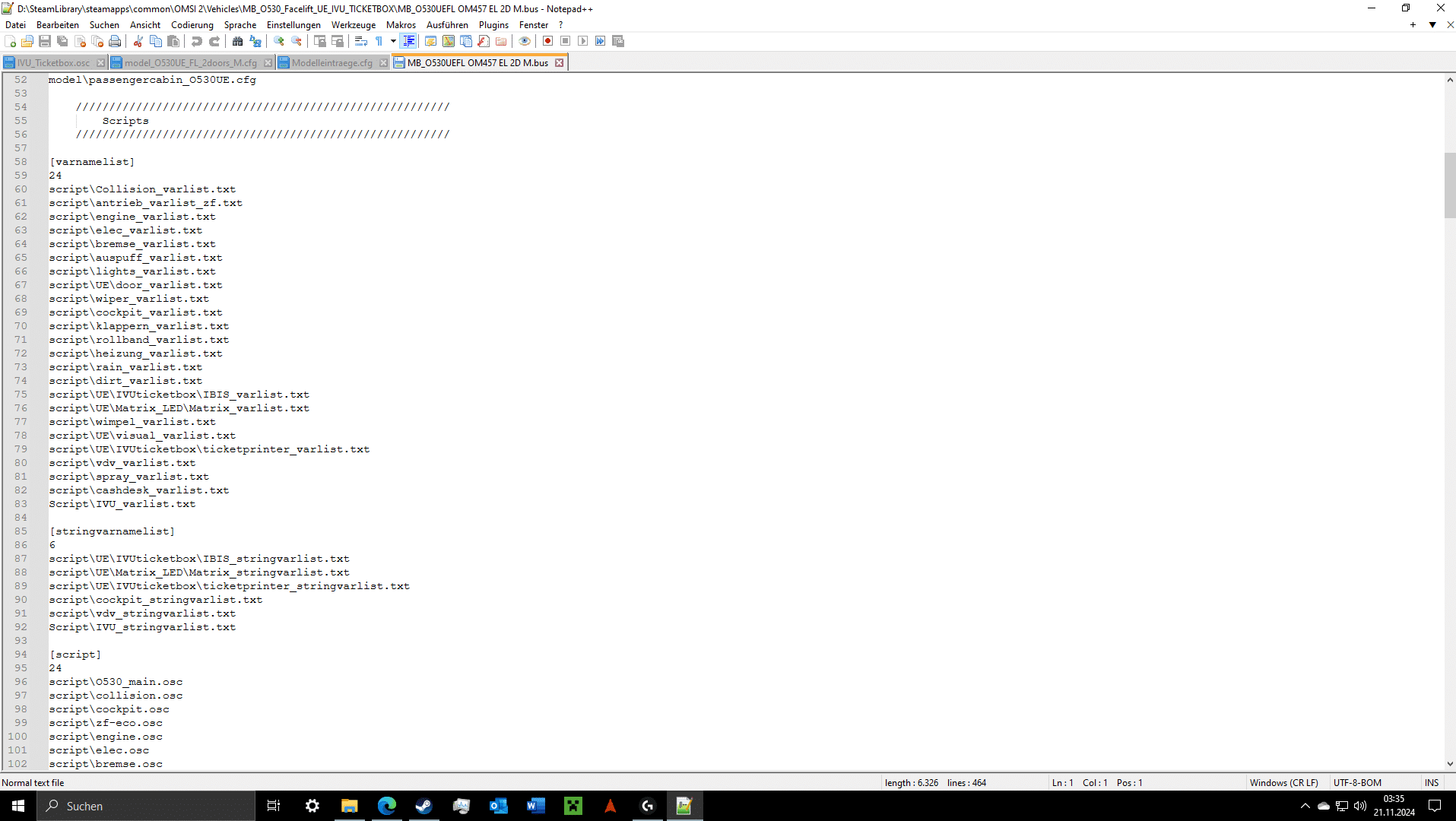Screen dimensions: 1456x821
Task: Open Steam from the taskbar
Action: click(x=423, y=806)
